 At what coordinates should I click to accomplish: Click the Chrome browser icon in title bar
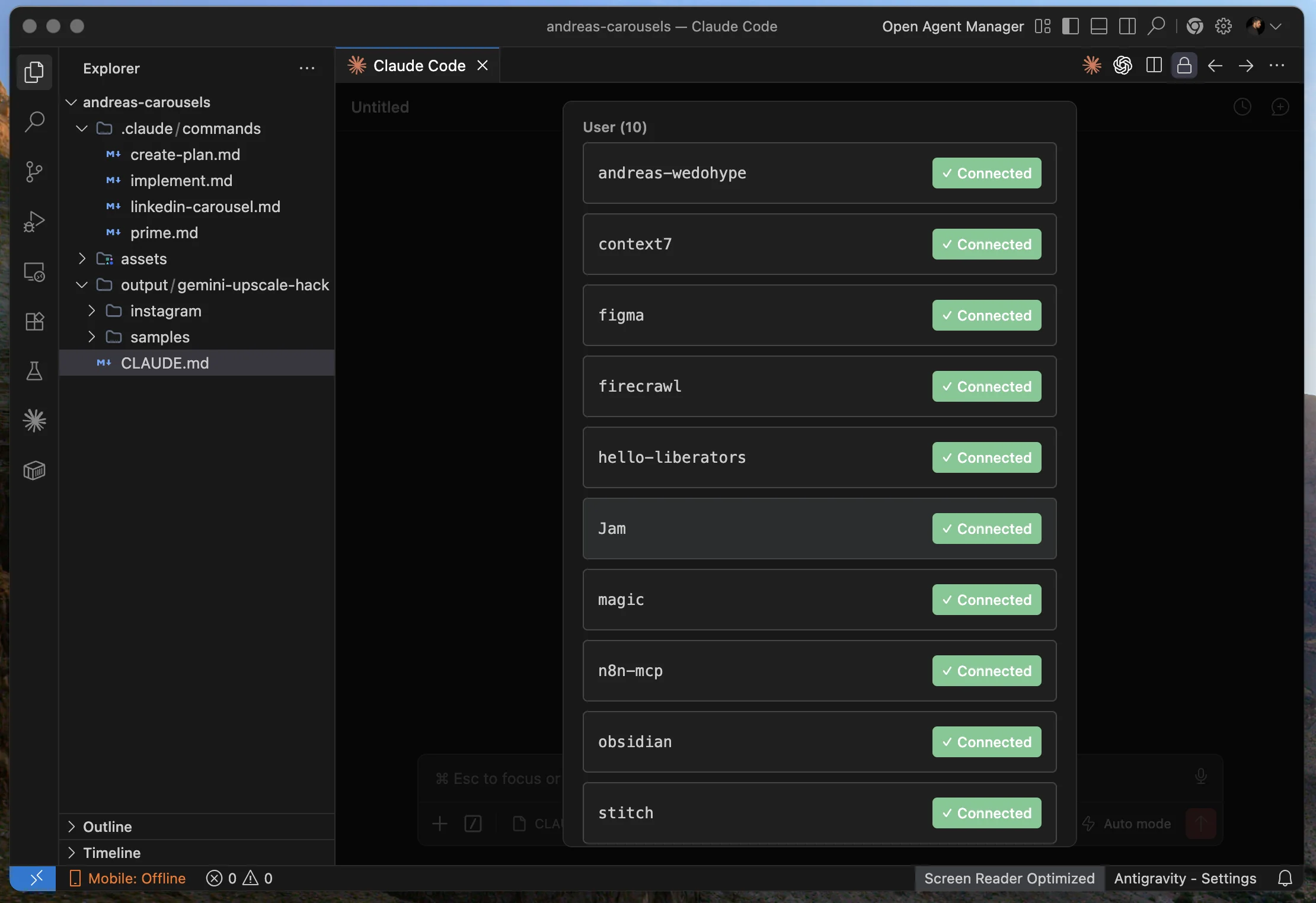tap(1194, 26)
